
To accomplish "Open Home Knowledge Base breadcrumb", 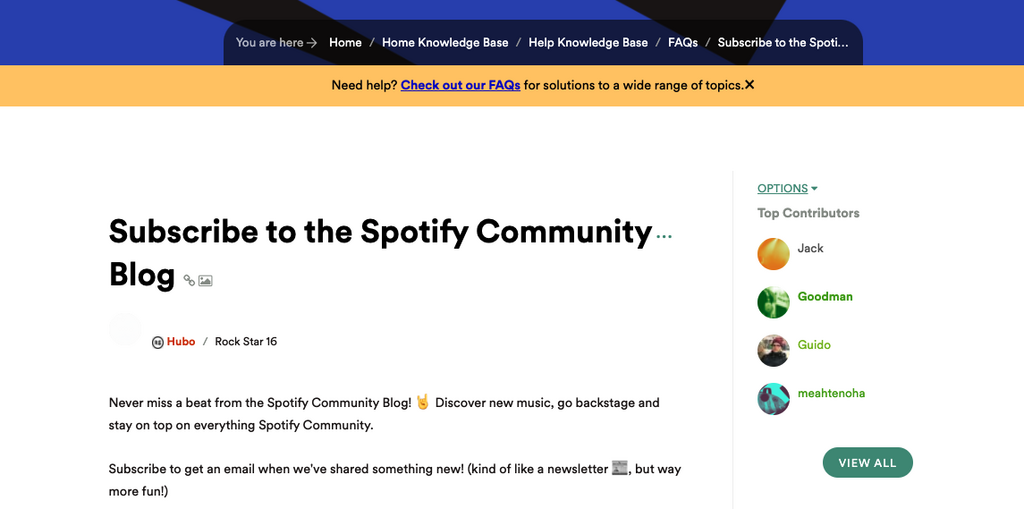I will pos(445,42).
